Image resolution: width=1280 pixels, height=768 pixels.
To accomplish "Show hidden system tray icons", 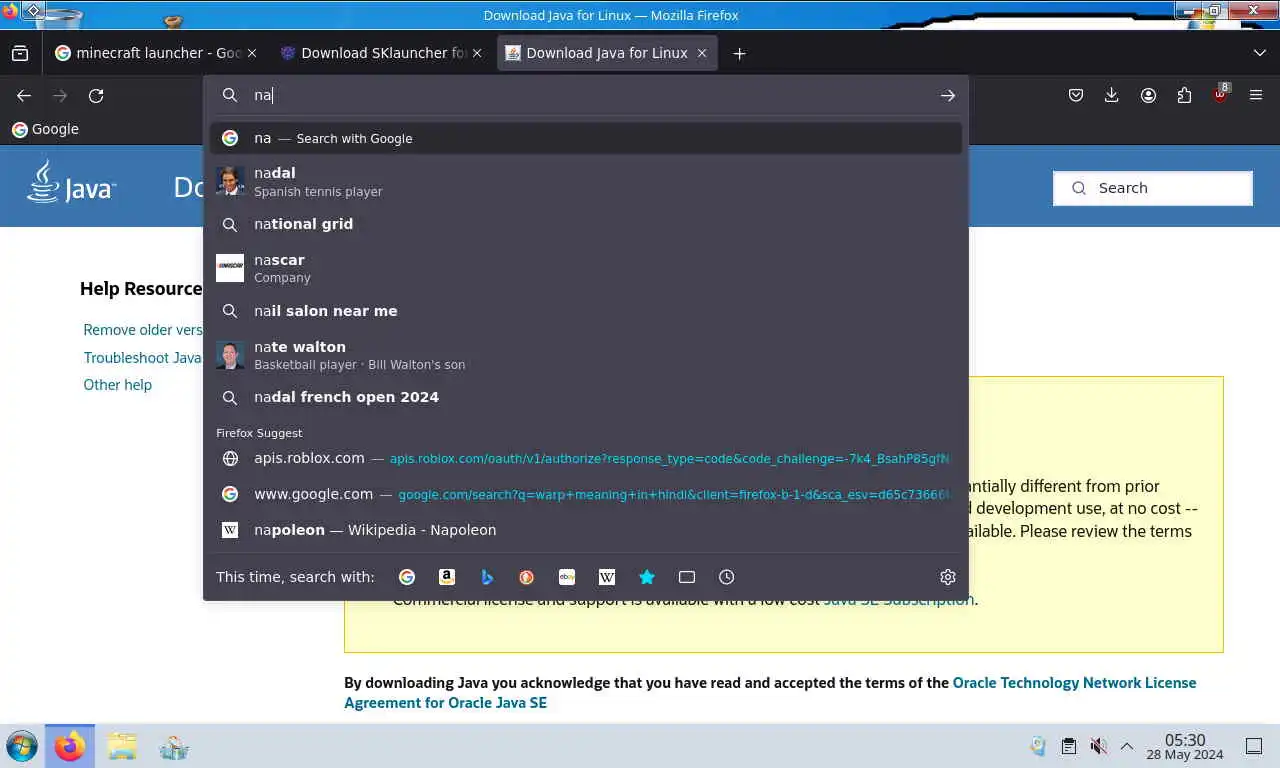I will (1126, 746).
